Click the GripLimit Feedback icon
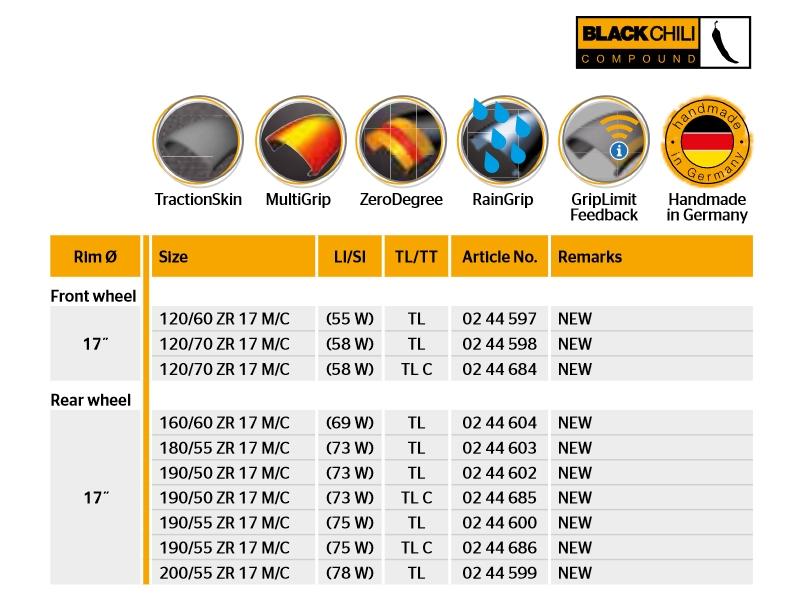The image size is (800, 600). (604, 140)
